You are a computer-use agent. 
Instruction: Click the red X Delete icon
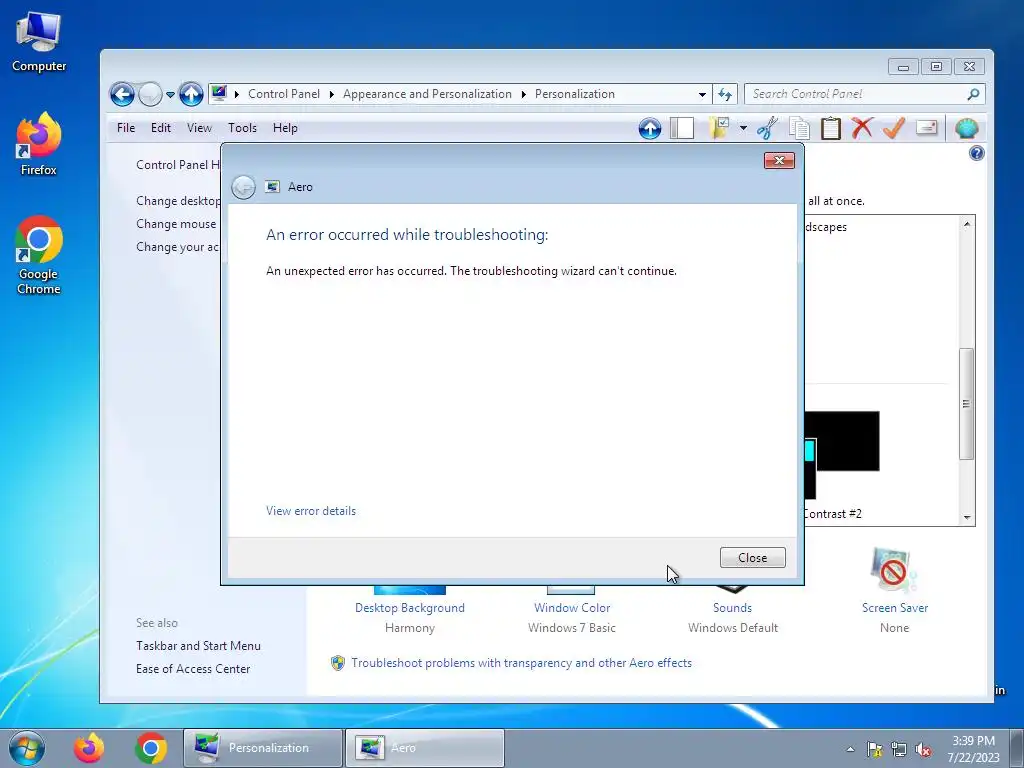pos(862,128)
